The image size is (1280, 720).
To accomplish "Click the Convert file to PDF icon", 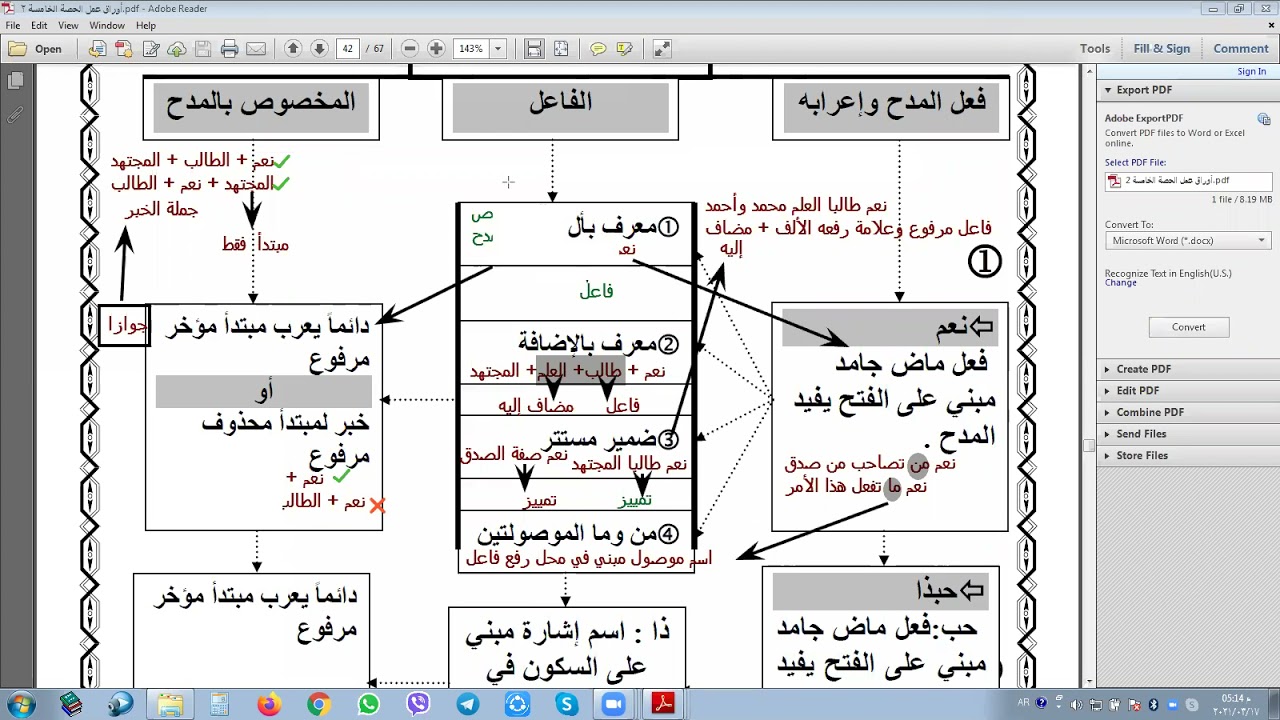I will (97, 48).
